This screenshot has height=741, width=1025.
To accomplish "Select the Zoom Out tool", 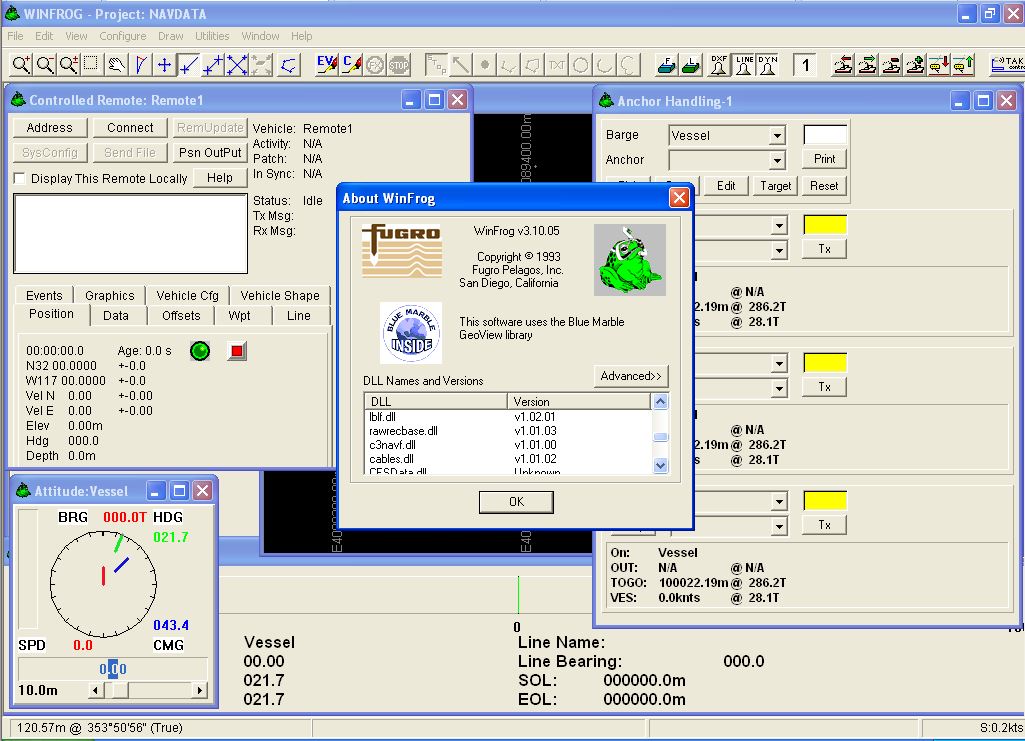I will point(47,64).
